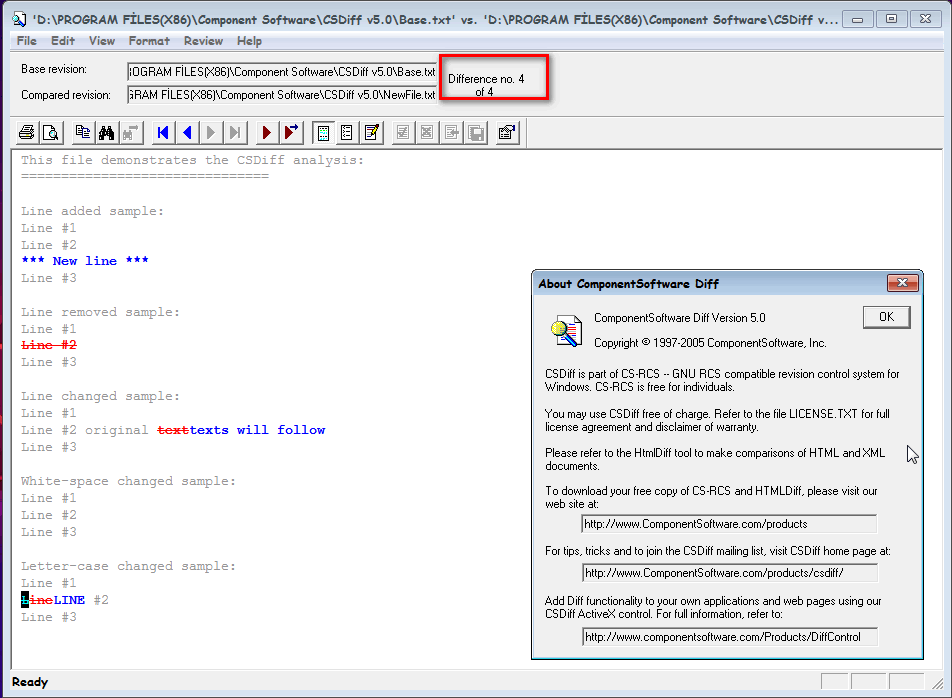Viewport: 952px width, 698px height.
Task: Jump to the first difference
Action: point(163,132)
